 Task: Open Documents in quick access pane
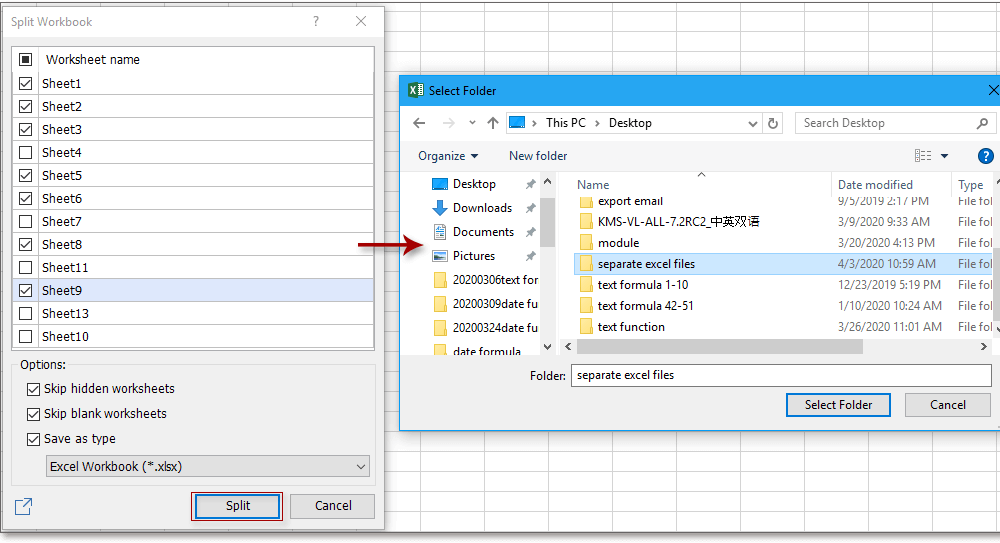(x=483, y=232)
